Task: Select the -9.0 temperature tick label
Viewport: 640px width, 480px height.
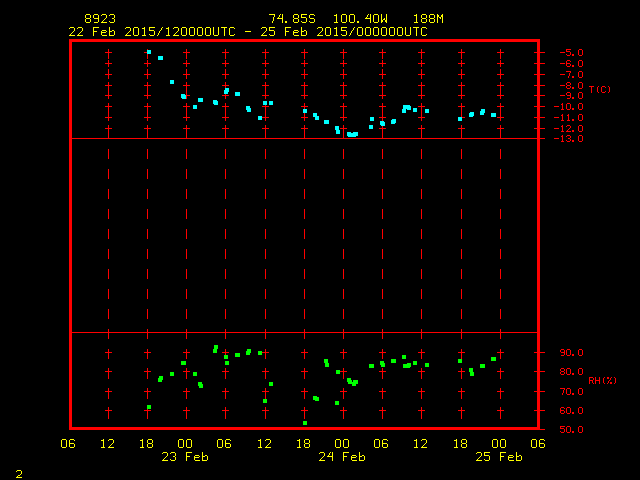Action: tap(571, 96)
